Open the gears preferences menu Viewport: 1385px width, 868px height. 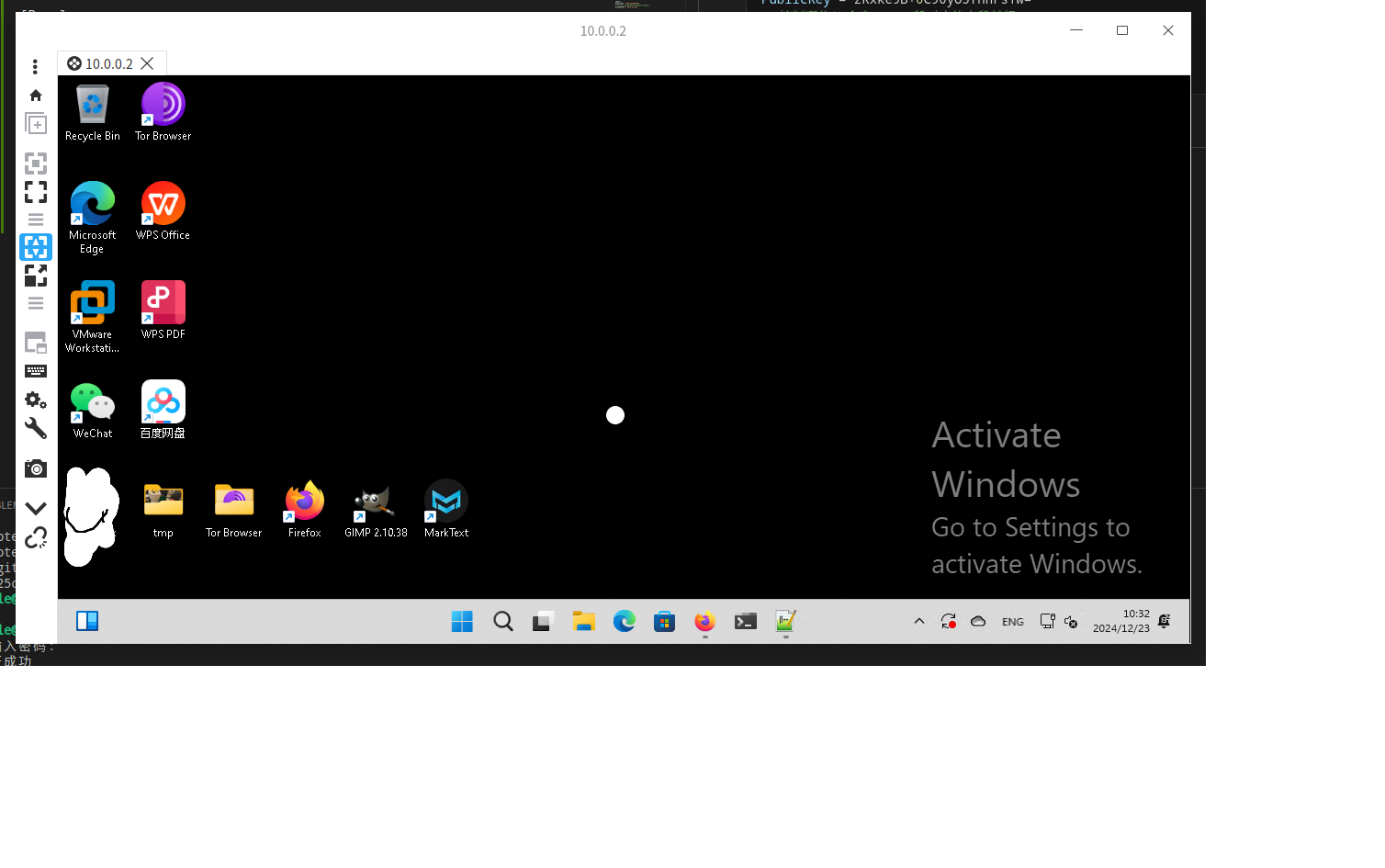(36, 400)
